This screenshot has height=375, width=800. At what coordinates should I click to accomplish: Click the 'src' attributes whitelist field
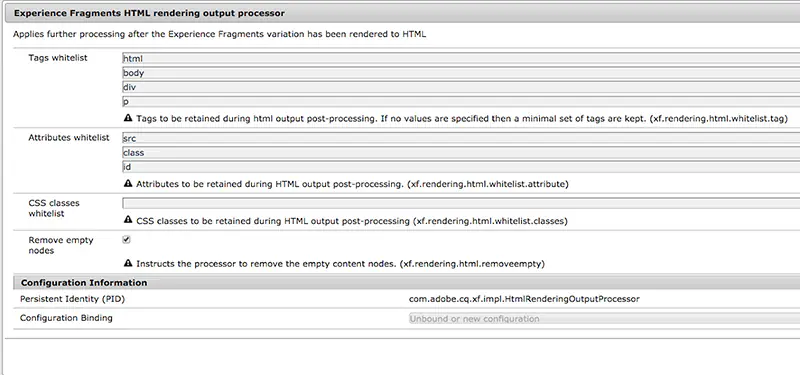tap(461, 138)
